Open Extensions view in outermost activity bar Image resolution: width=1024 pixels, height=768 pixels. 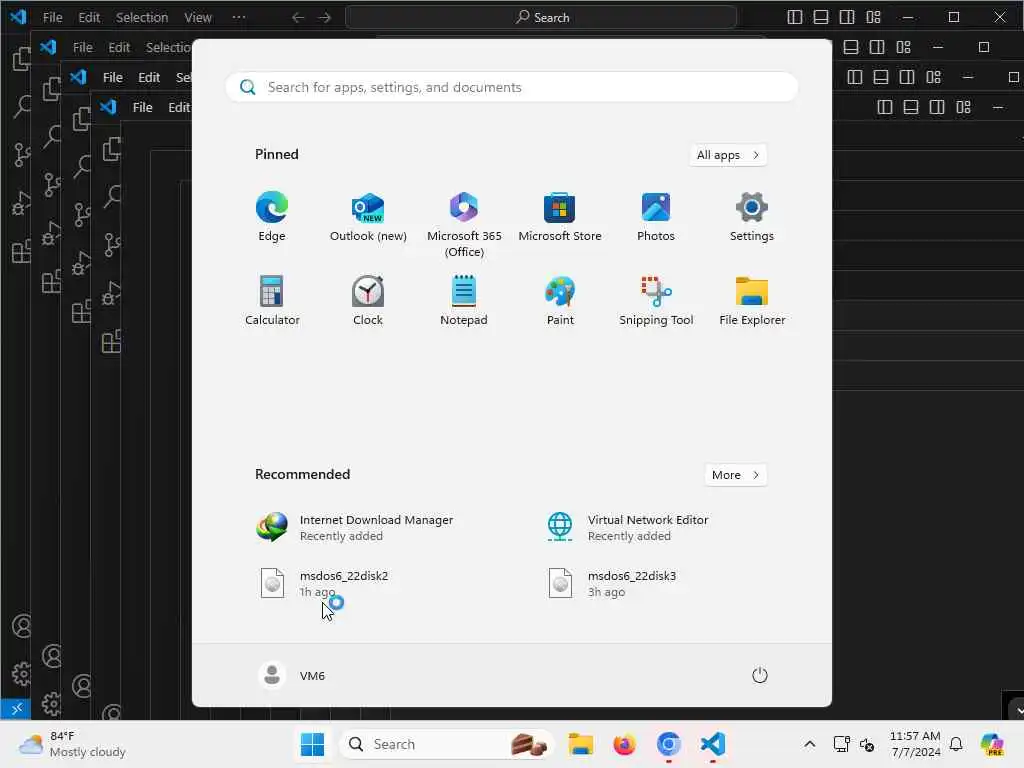pos(20,251)
